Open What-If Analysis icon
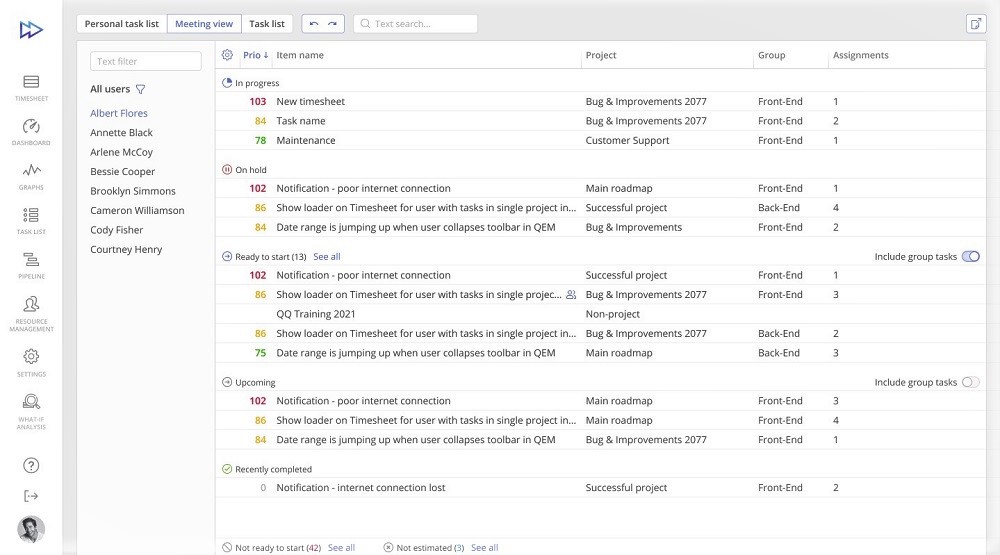Viewport: 1000px width, 555px height. (31, 402)
